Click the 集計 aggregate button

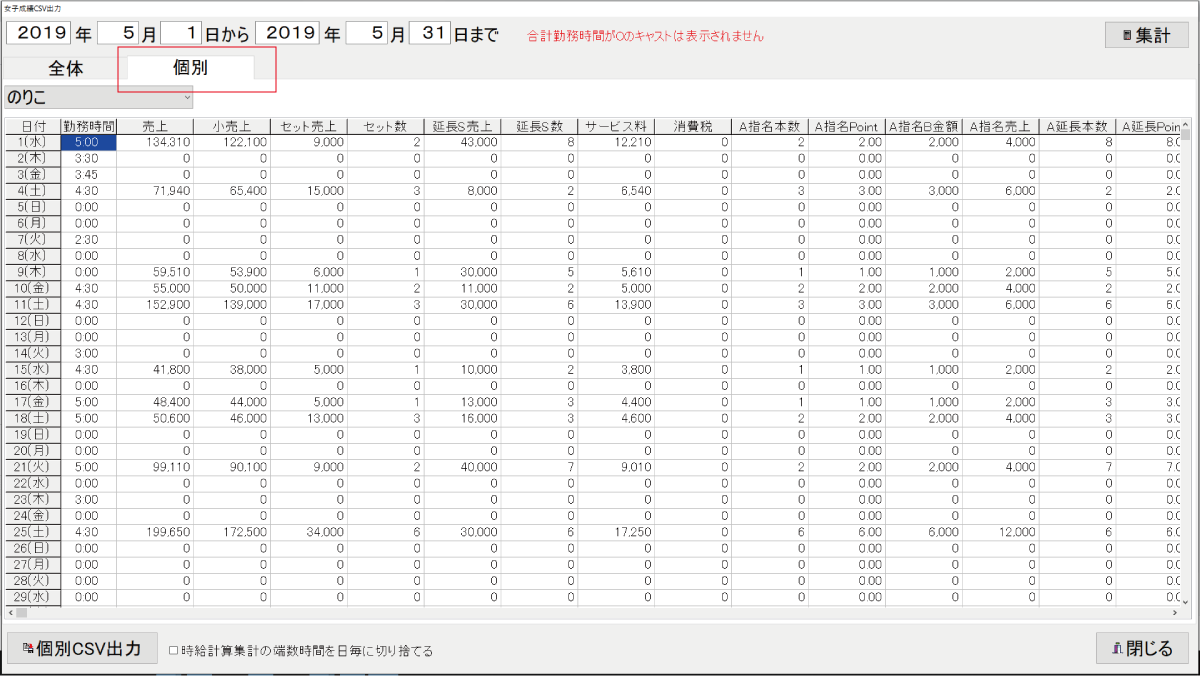1146,35
